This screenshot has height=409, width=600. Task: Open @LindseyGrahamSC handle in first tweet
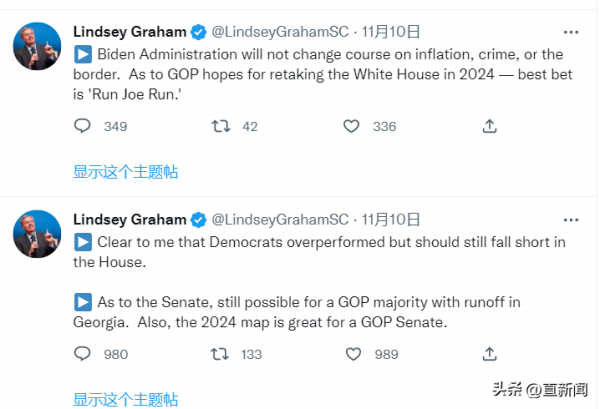tap(280, 32)
